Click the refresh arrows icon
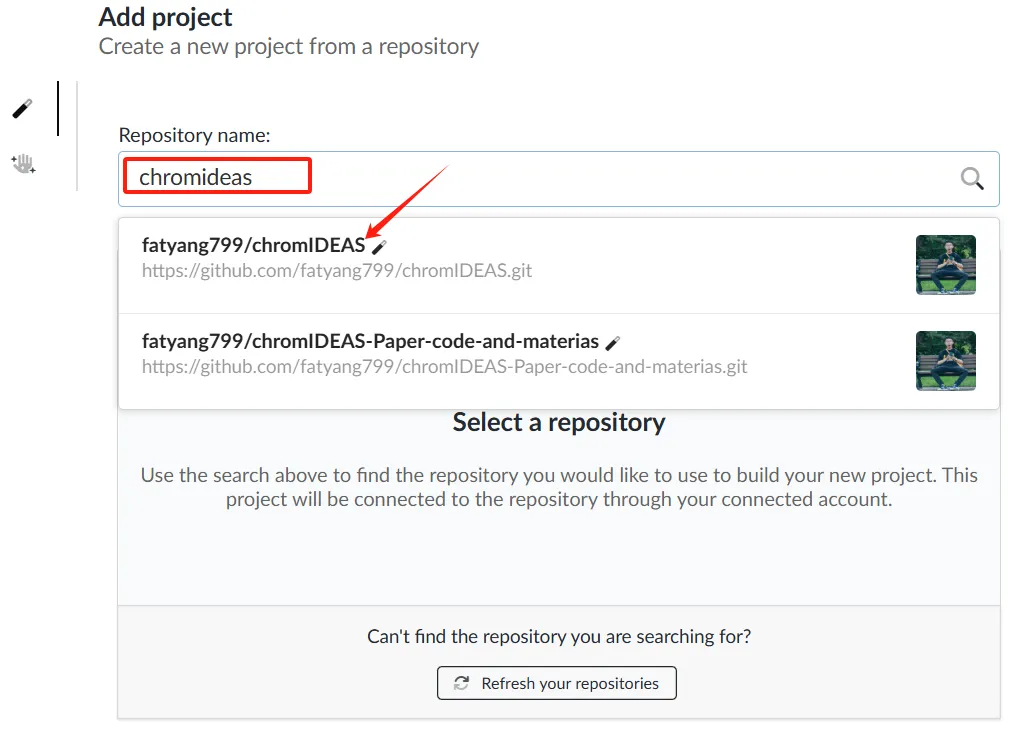 click(x=461, y=683)
